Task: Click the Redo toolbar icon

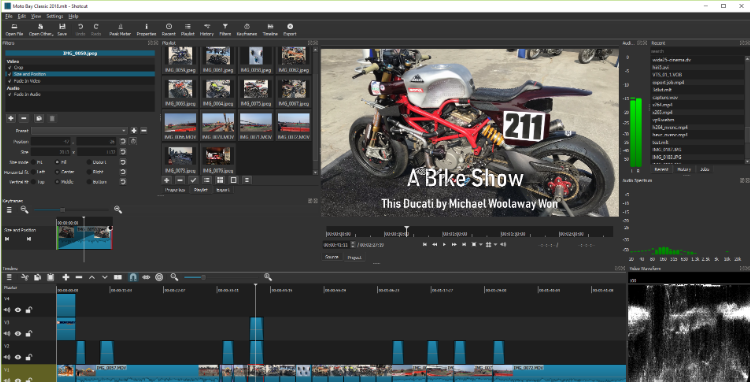Action: pos(96,30)
